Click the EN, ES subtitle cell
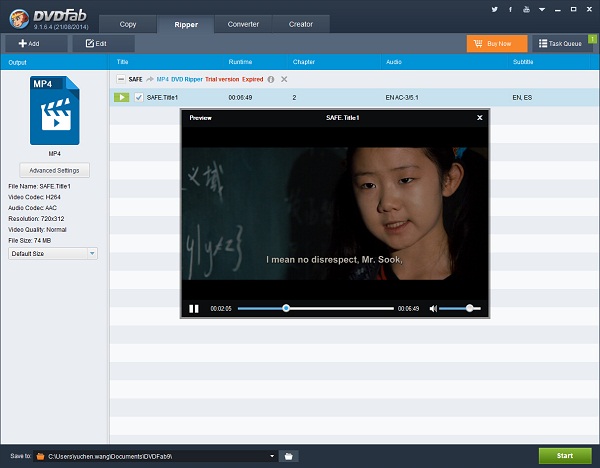This screenshot has width=600, height=468. pyautogui.click(x=522, y=98)
